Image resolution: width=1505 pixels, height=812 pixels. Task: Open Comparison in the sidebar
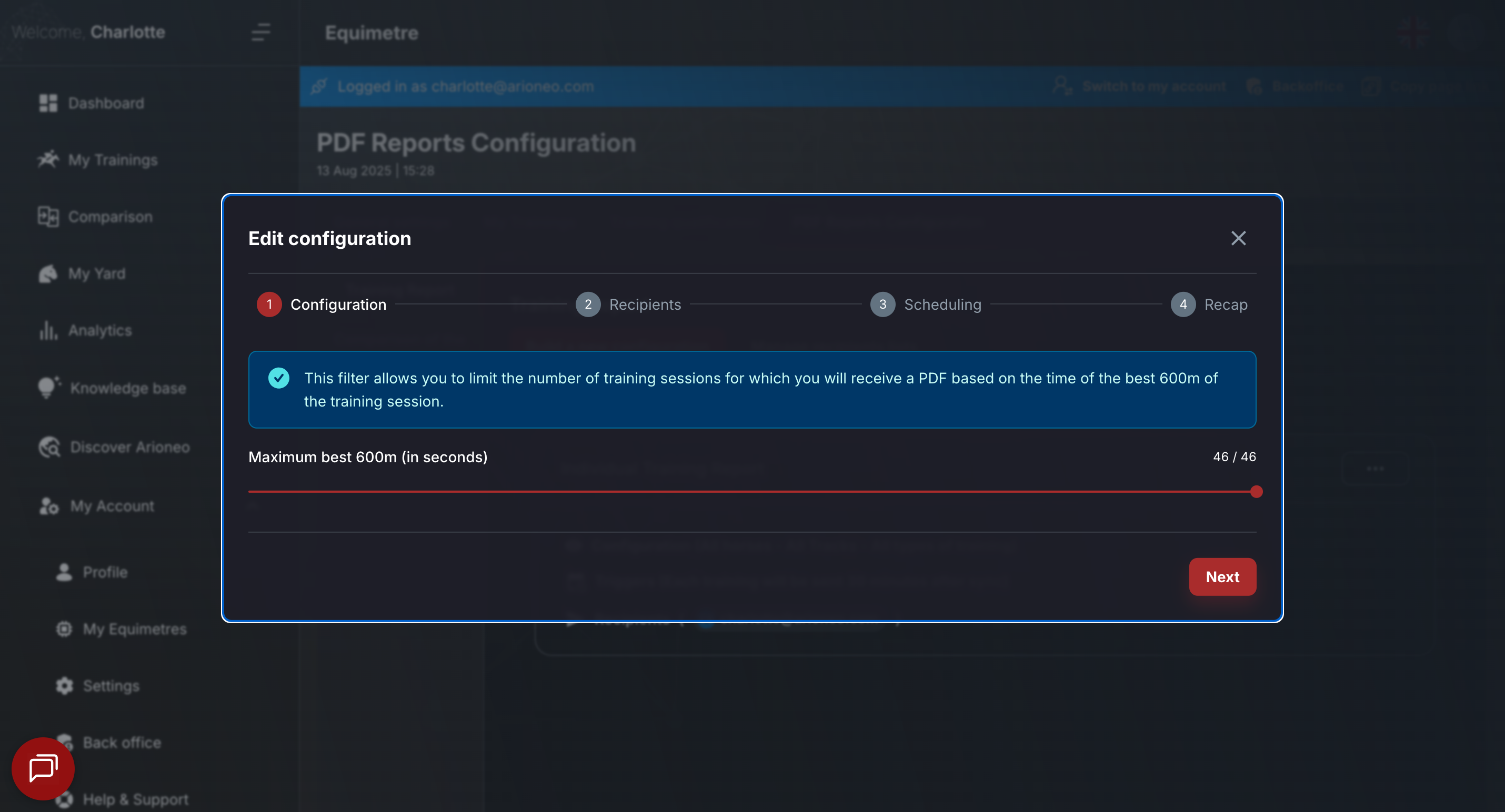95,217
